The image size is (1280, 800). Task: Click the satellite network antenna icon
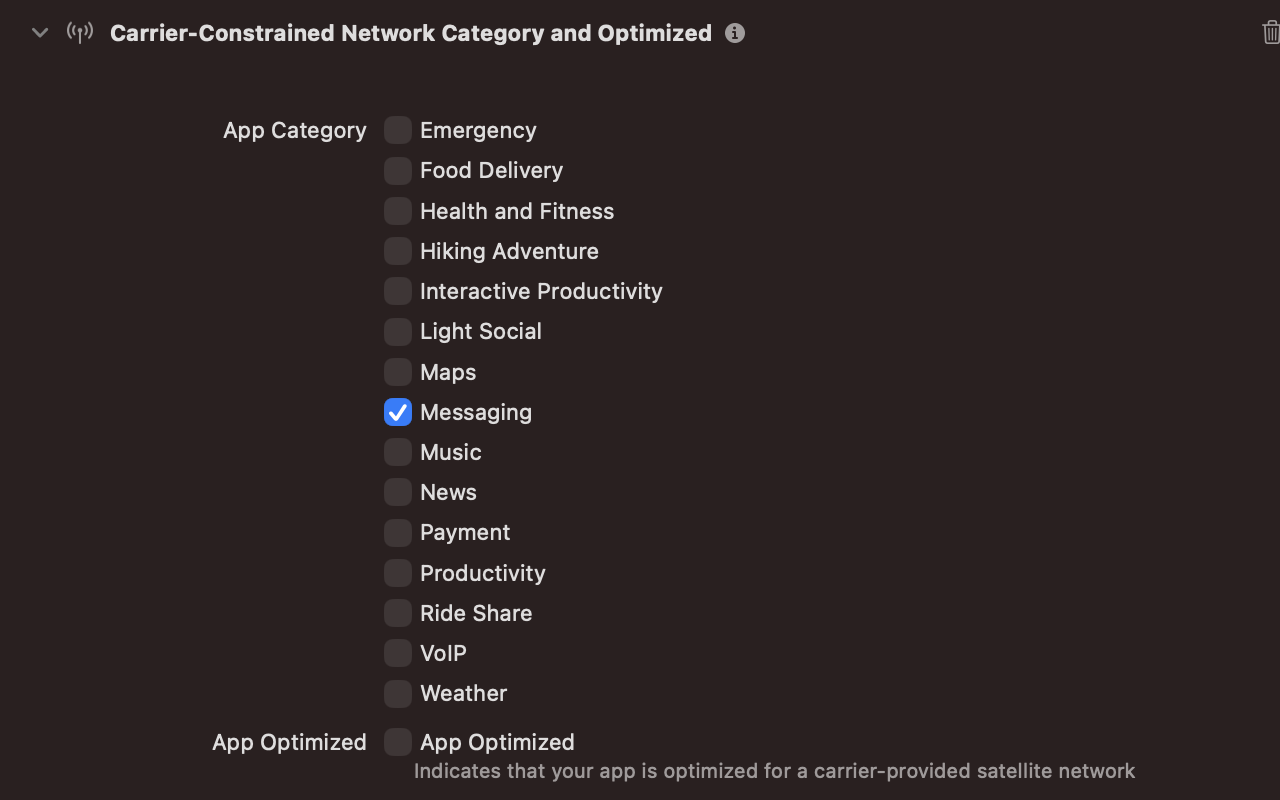point(79,32)
